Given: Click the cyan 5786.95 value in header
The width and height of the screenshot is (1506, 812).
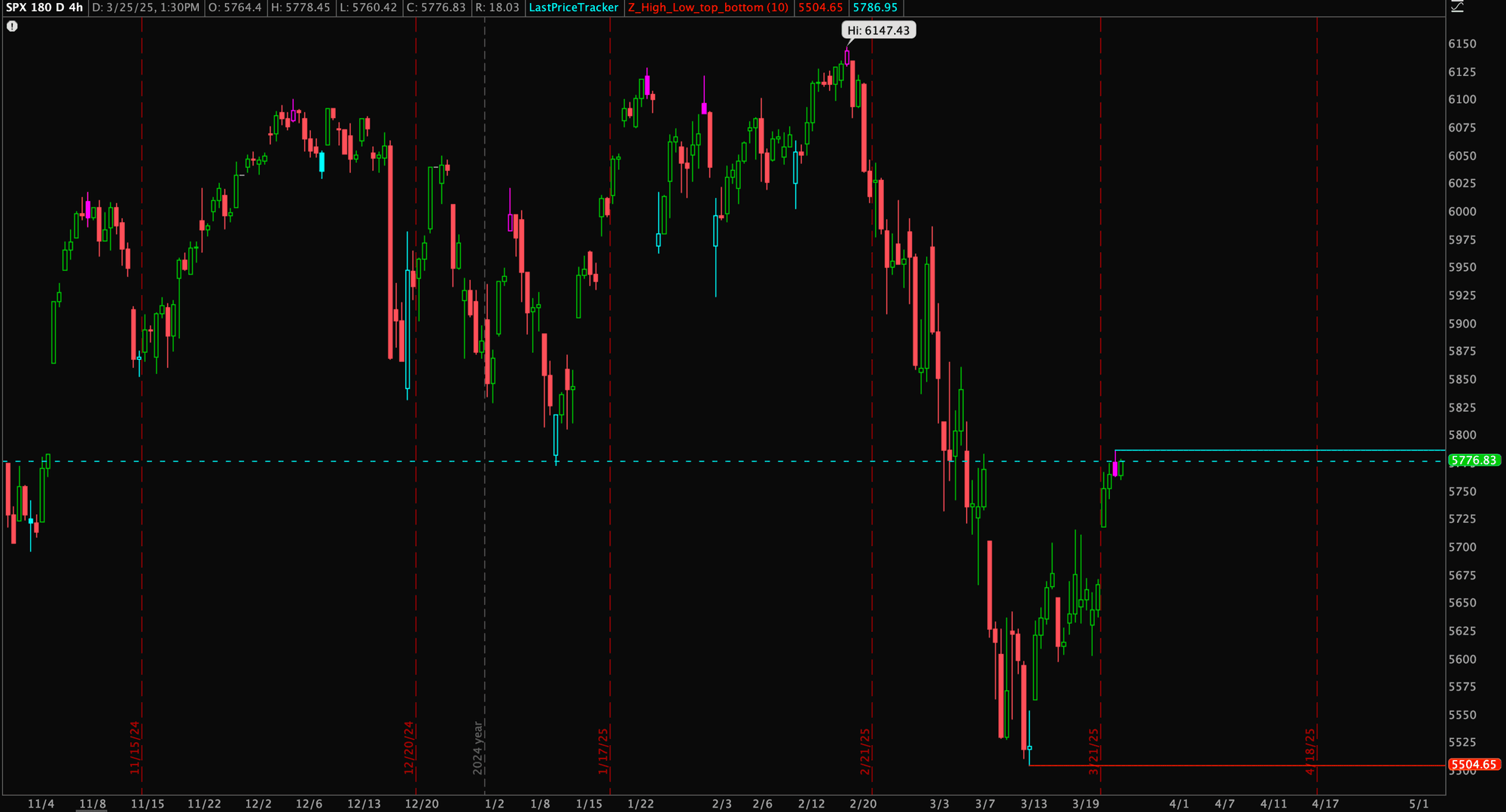Looking at the screenshot, I should coord(875,8).
